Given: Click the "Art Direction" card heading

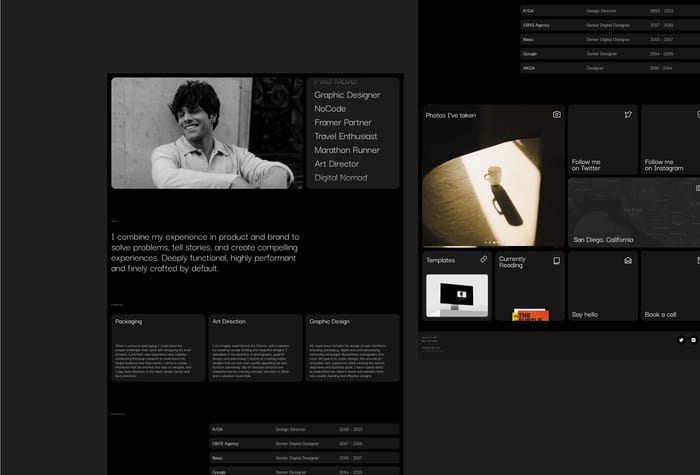Looking at the screenshot, I should 229,321.
